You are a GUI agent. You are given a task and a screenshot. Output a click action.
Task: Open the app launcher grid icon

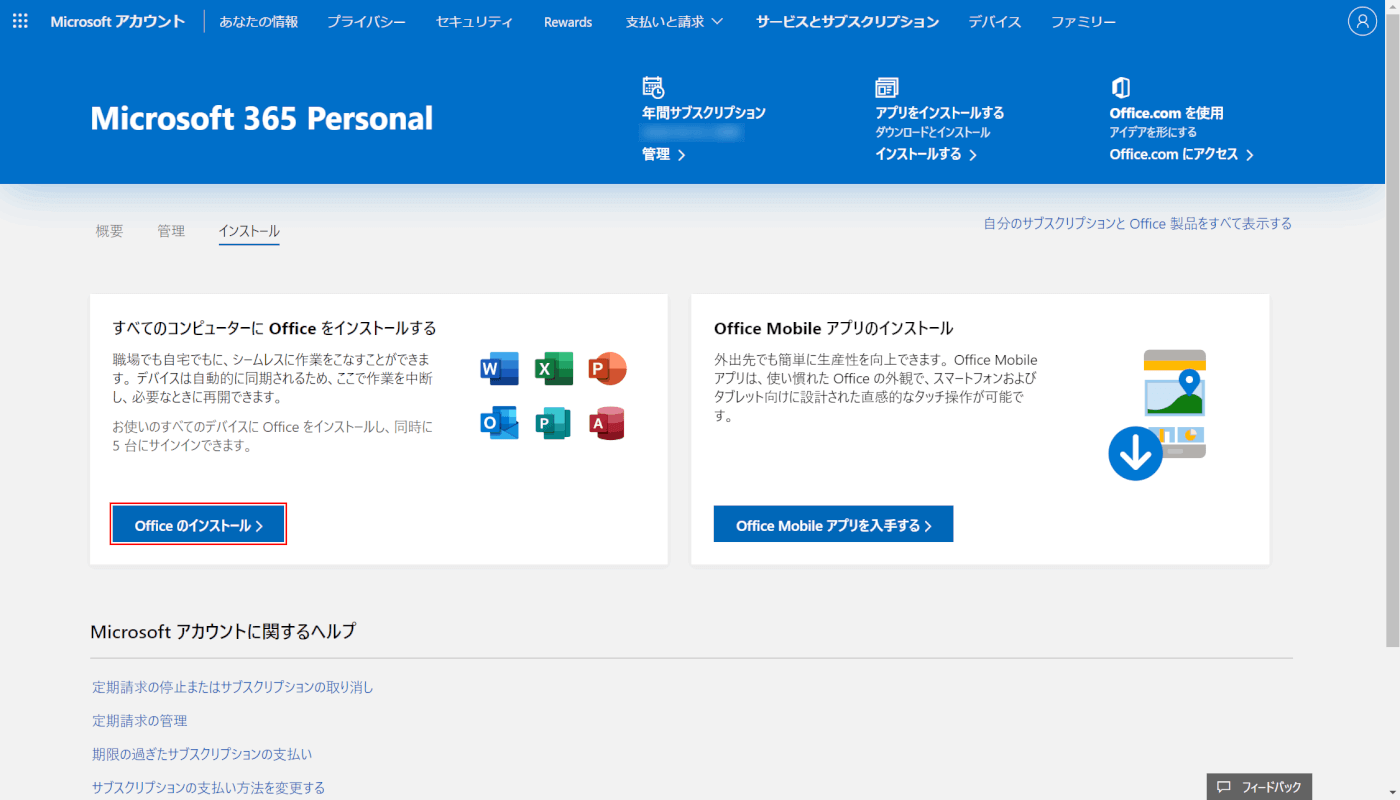(x=20, y=21)
